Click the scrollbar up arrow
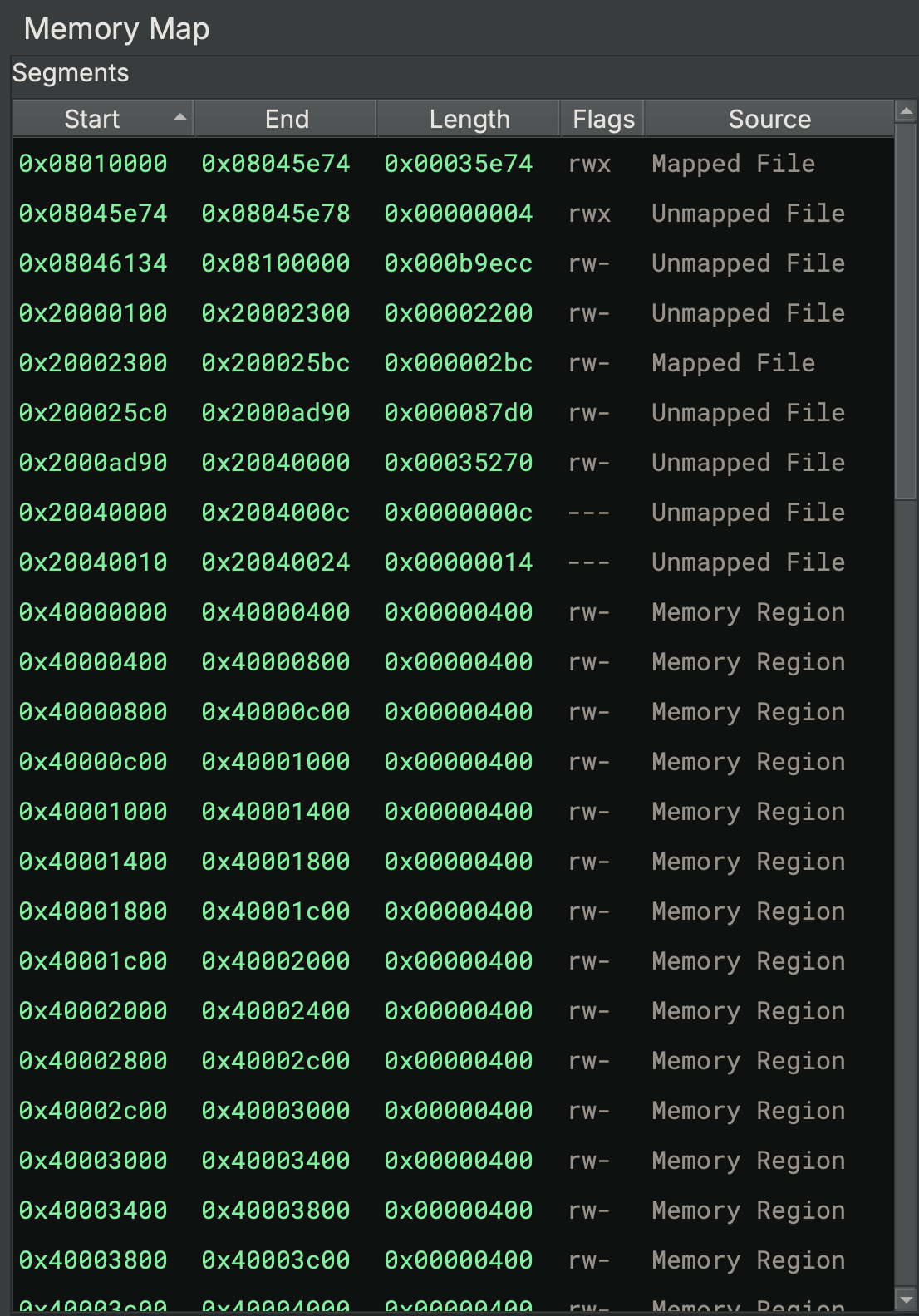This screenshot has width=919, height=1316. 906,110
